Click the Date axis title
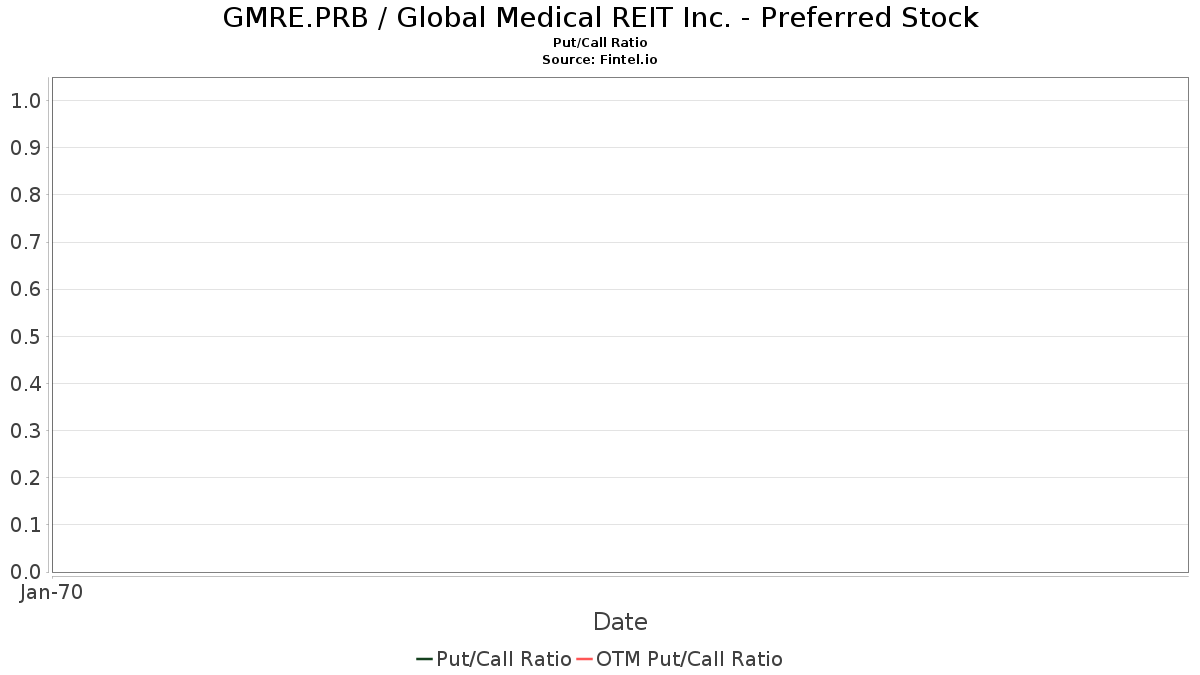Screen dimensions: 1200x675 click(620, 622)
